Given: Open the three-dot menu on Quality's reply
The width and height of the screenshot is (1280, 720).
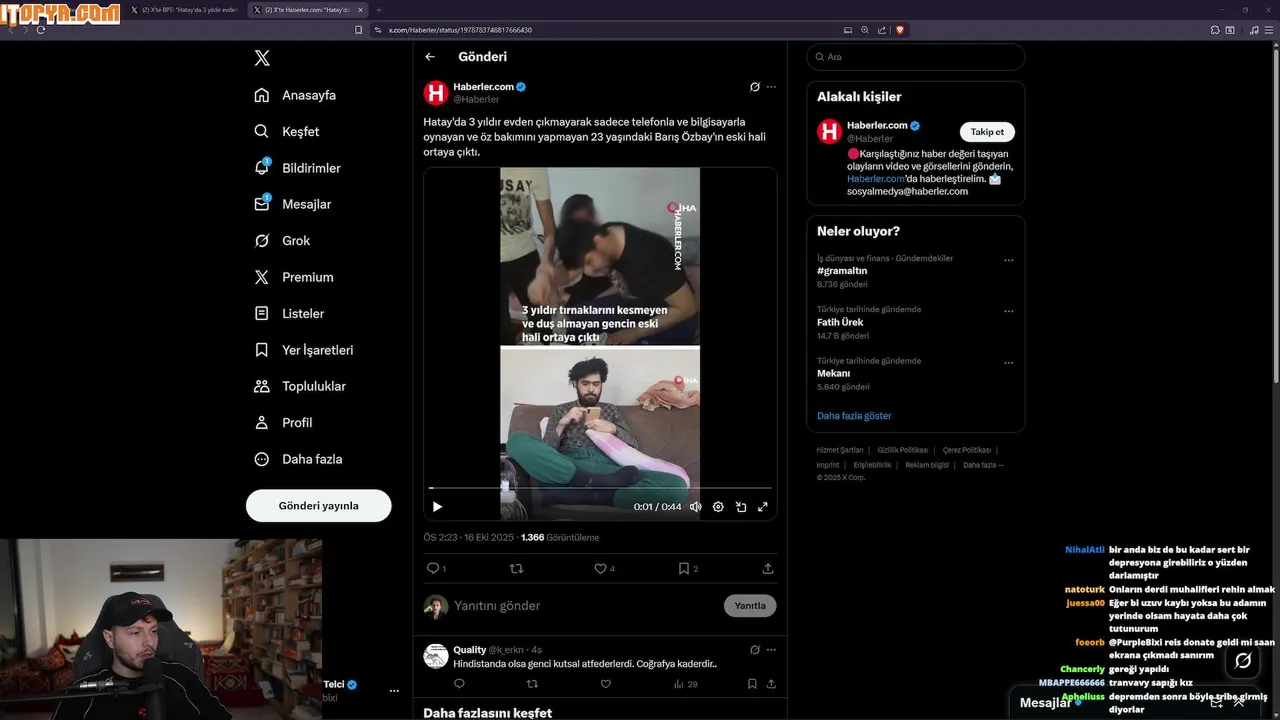Looking at the screenshot, I should coord(771,649).
